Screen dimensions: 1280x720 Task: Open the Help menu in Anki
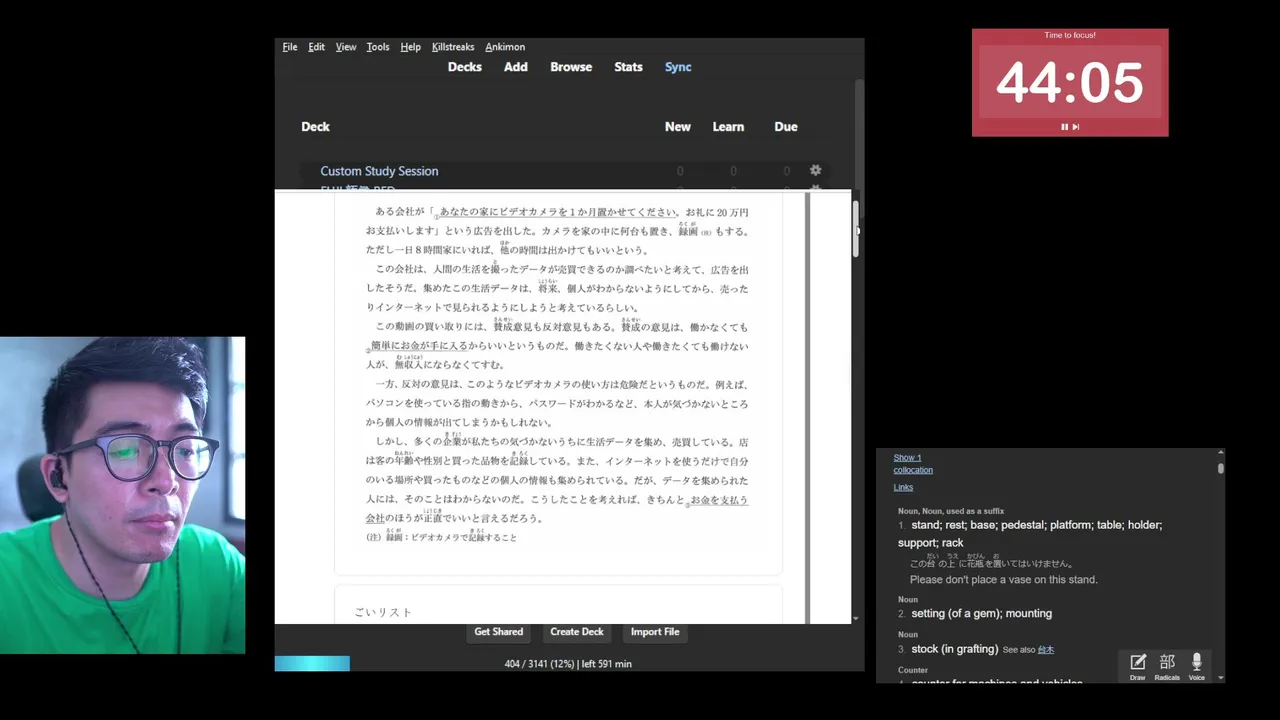[410, 47]
